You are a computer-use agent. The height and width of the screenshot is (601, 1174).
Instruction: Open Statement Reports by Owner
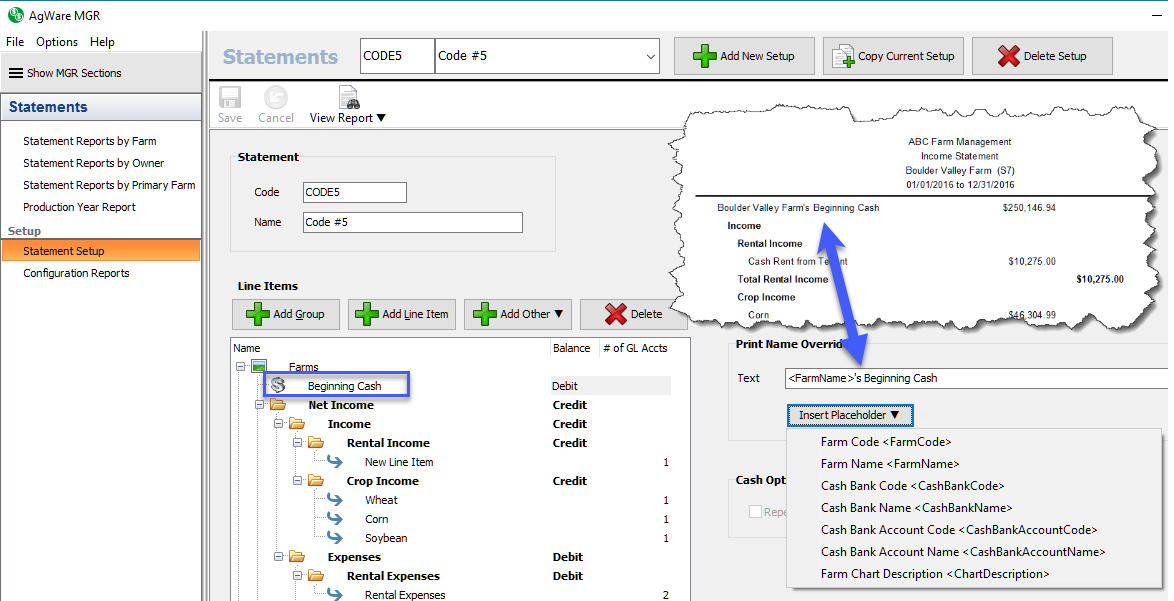coord(93,163)
